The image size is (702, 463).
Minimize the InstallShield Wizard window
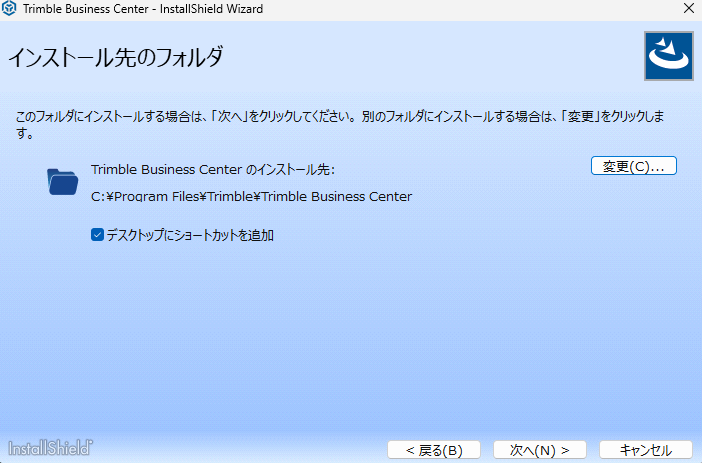(x=595, y=9)
